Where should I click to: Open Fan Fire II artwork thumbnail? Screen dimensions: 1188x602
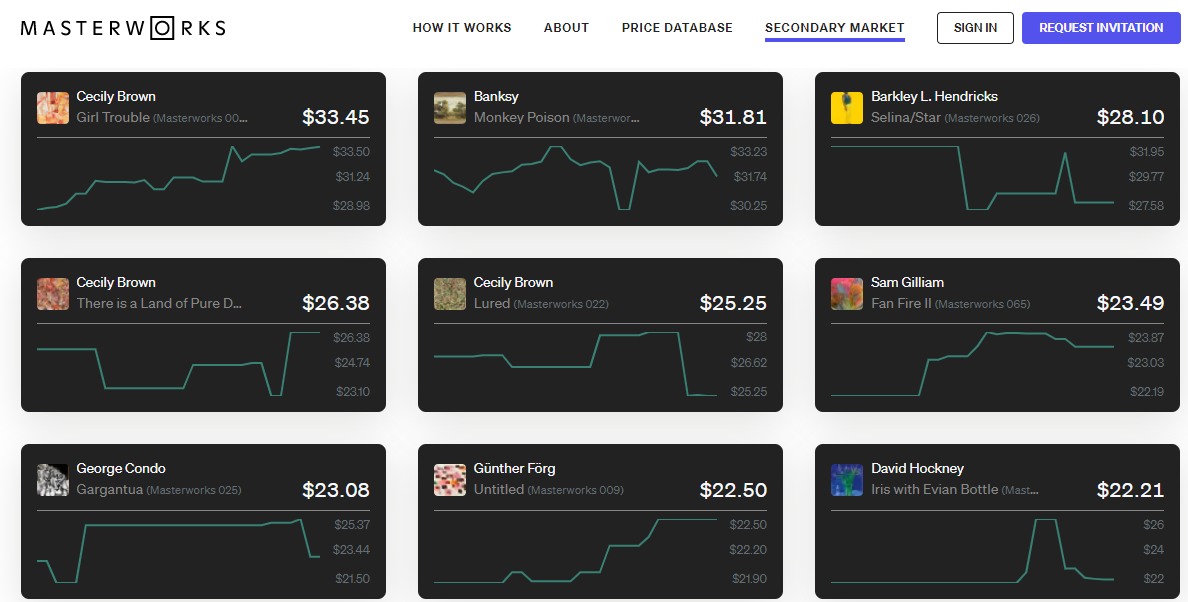847,294
